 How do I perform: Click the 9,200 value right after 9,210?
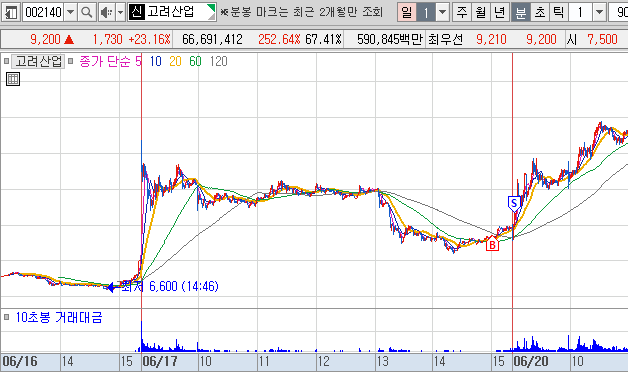(x=541, y=39)
